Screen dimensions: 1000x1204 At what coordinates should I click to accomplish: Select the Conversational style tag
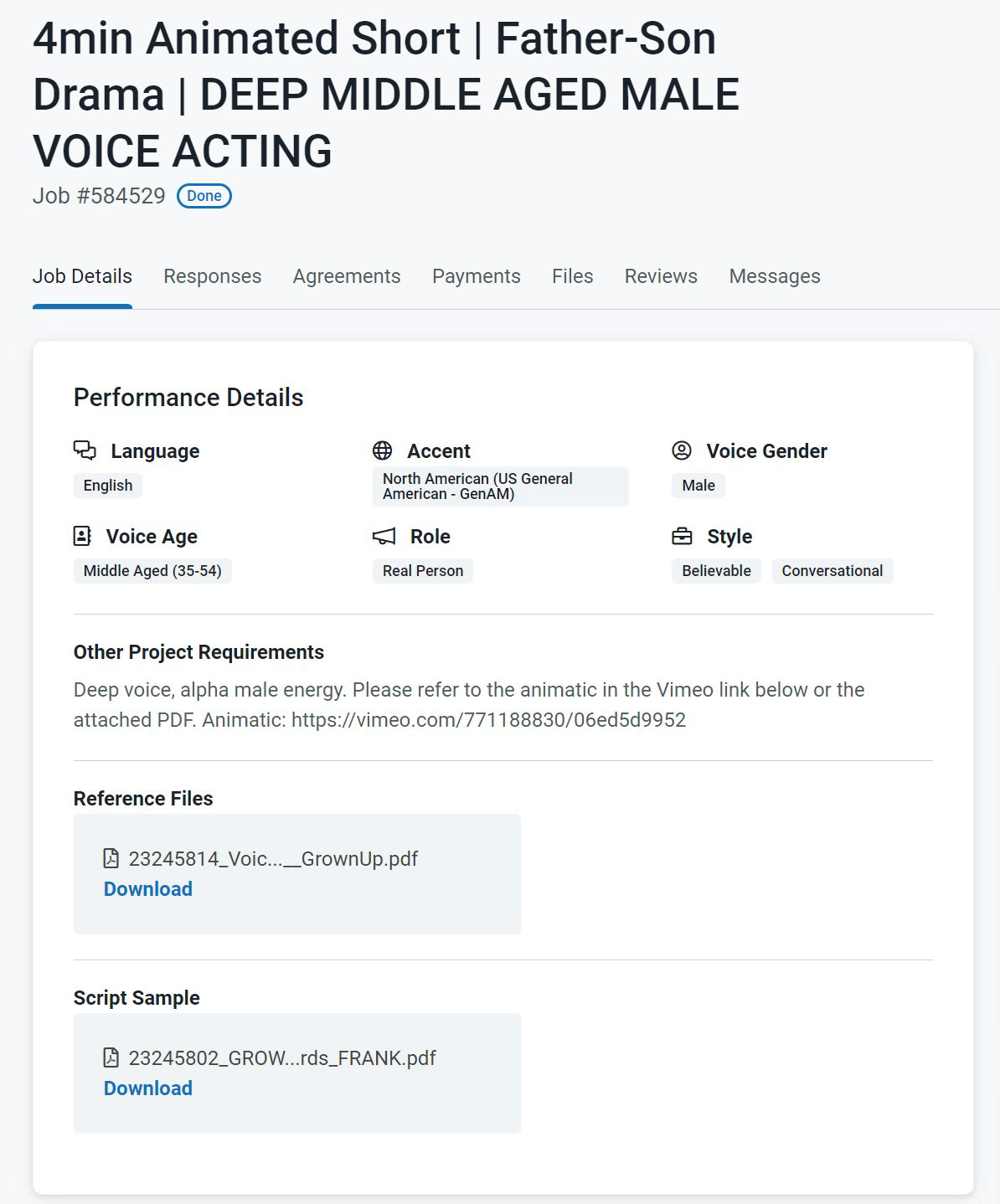(x=832, y=571)
